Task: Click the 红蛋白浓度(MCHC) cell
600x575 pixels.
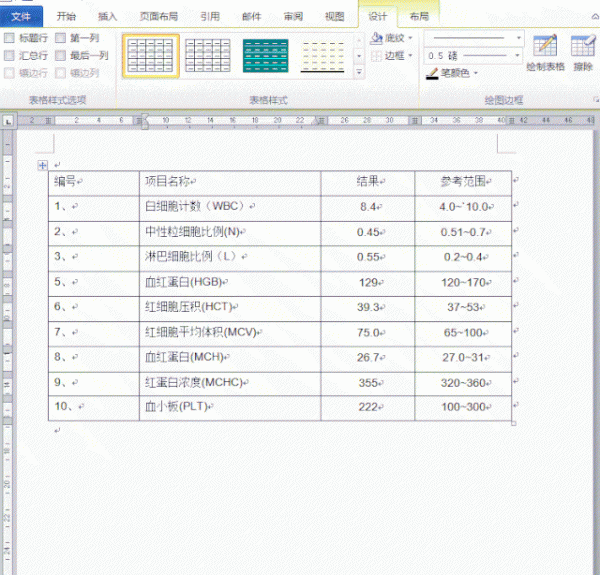Action: click(230, 384)
